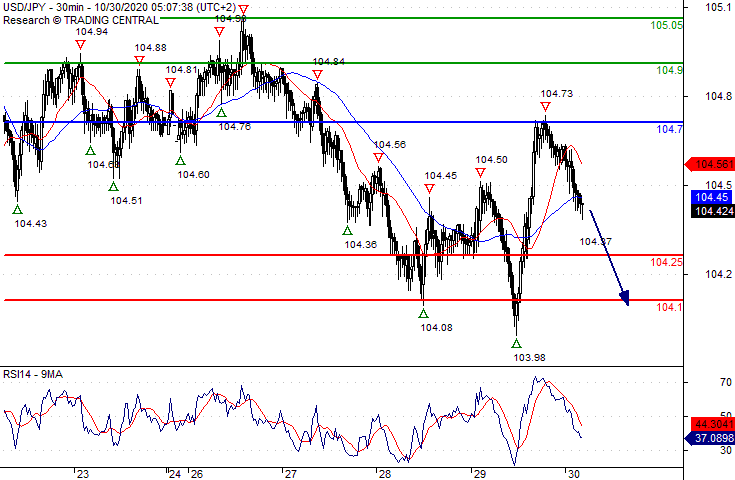
Task: Select the red triangle marker at 104.73
Action: 545,106
